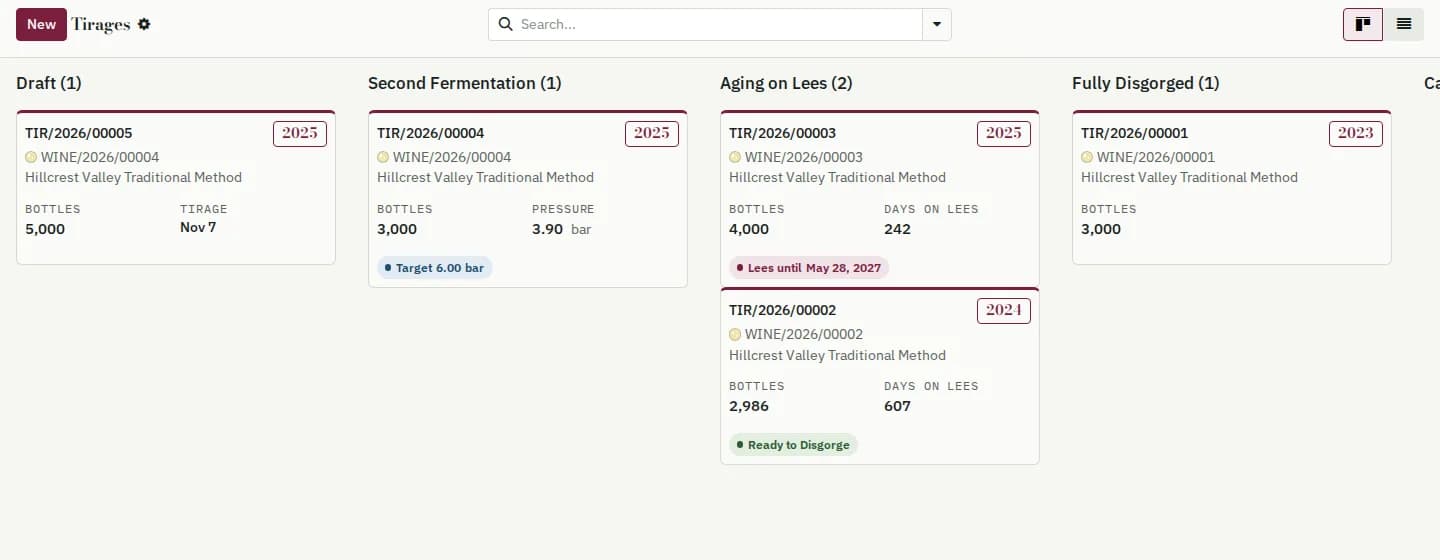The height and width of the screenshot is (560, 1440).
Task: Select the Second Fermentation (1) column header
Action: pos(465,83)
